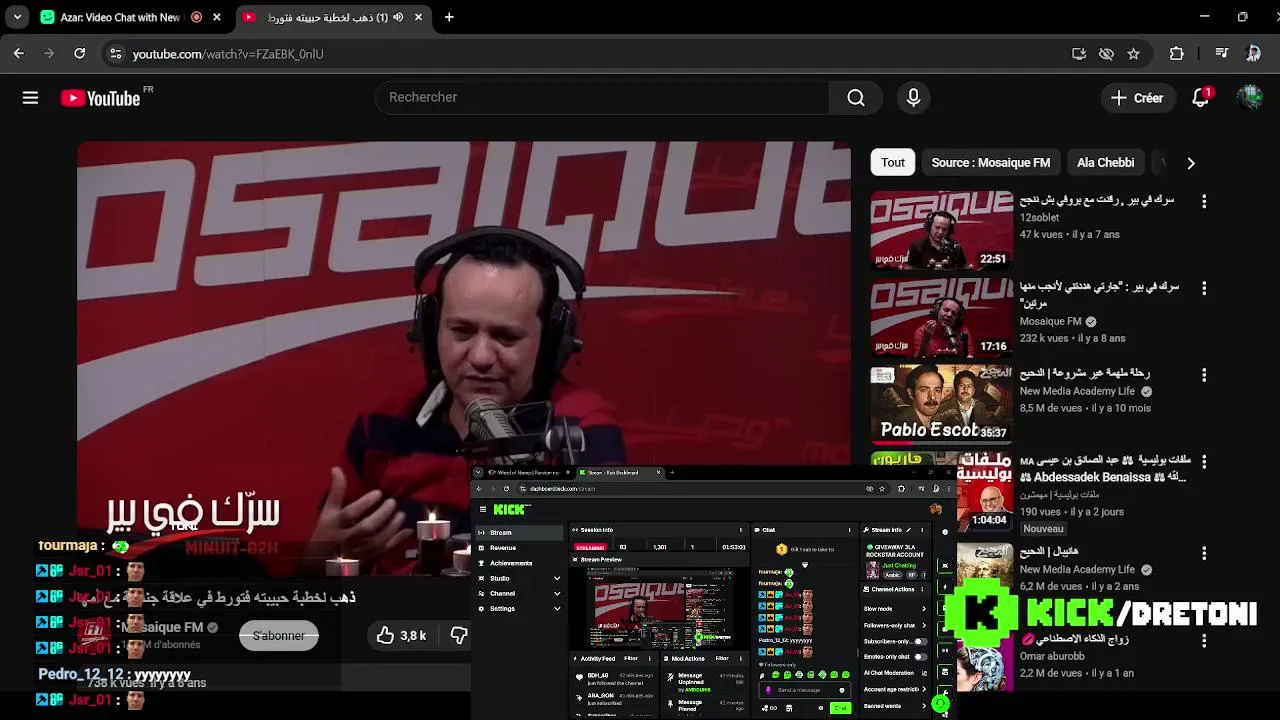The image size is (1280, 720).
Task: Select the Tout filter chip
Action: [893, 163]
